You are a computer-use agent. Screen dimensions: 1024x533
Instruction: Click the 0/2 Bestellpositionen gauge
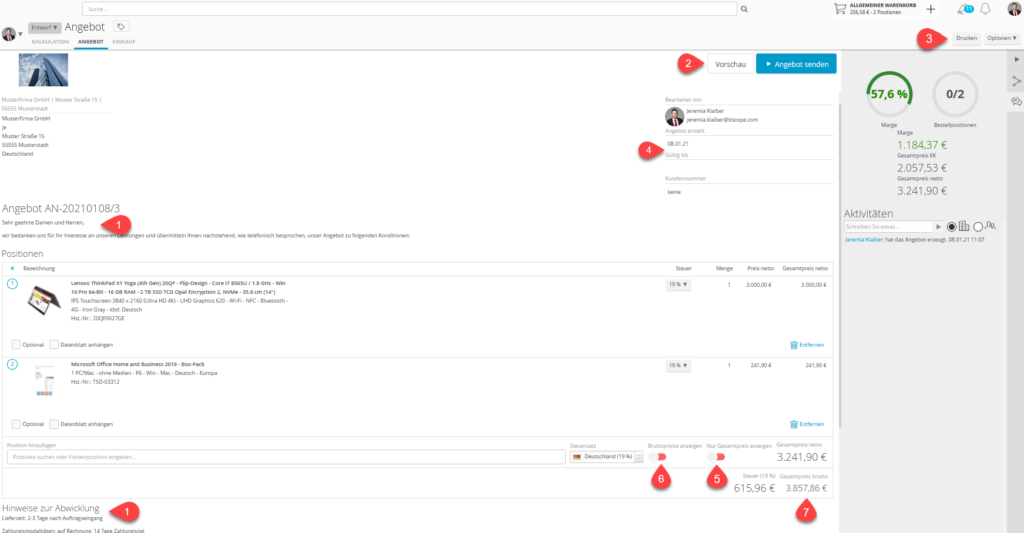(x=955, y=94)
